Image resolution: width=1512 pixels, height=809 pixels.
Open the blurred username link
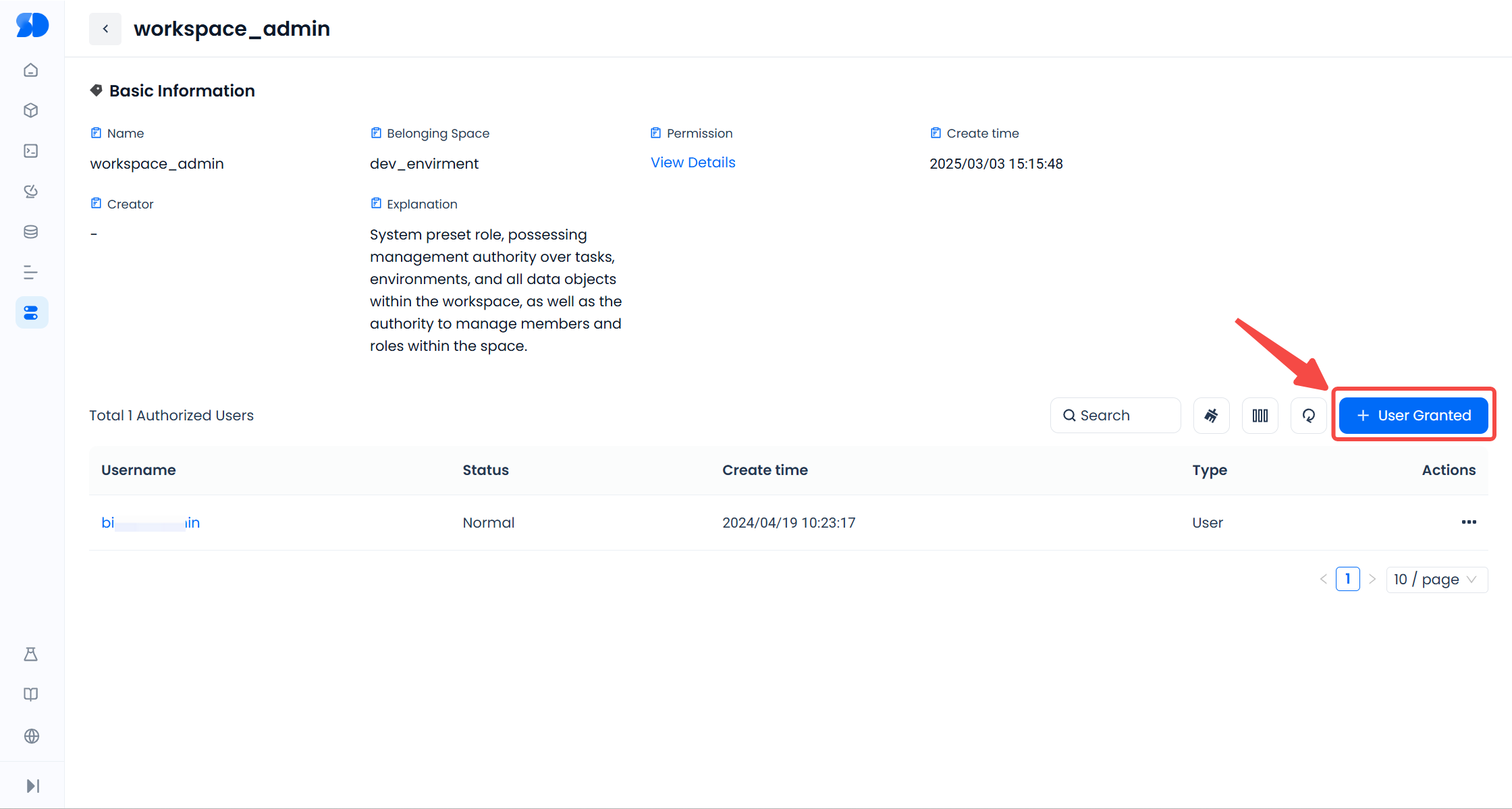(x=151, y=523)
